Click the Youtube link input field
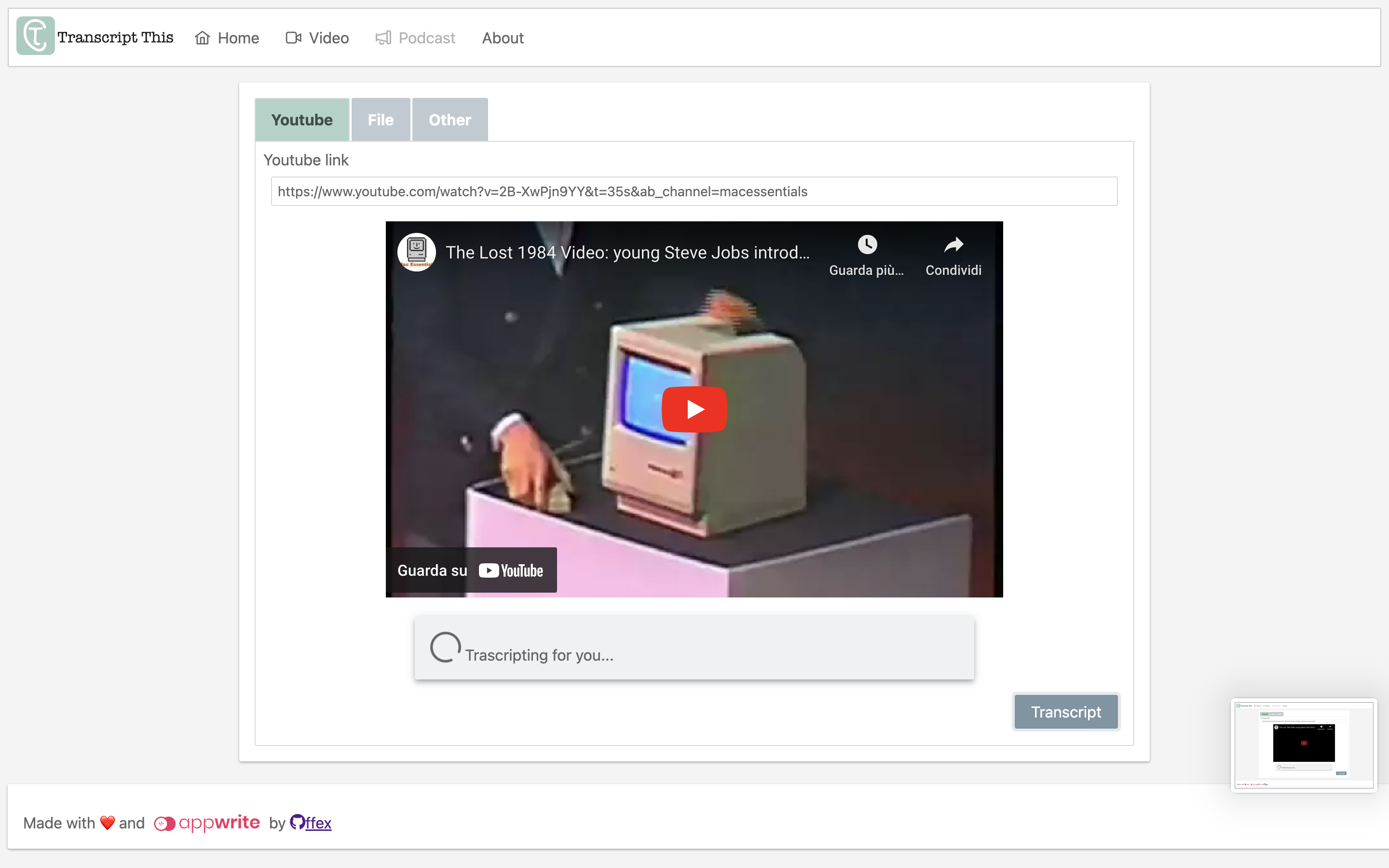 [x=694, y=191]
